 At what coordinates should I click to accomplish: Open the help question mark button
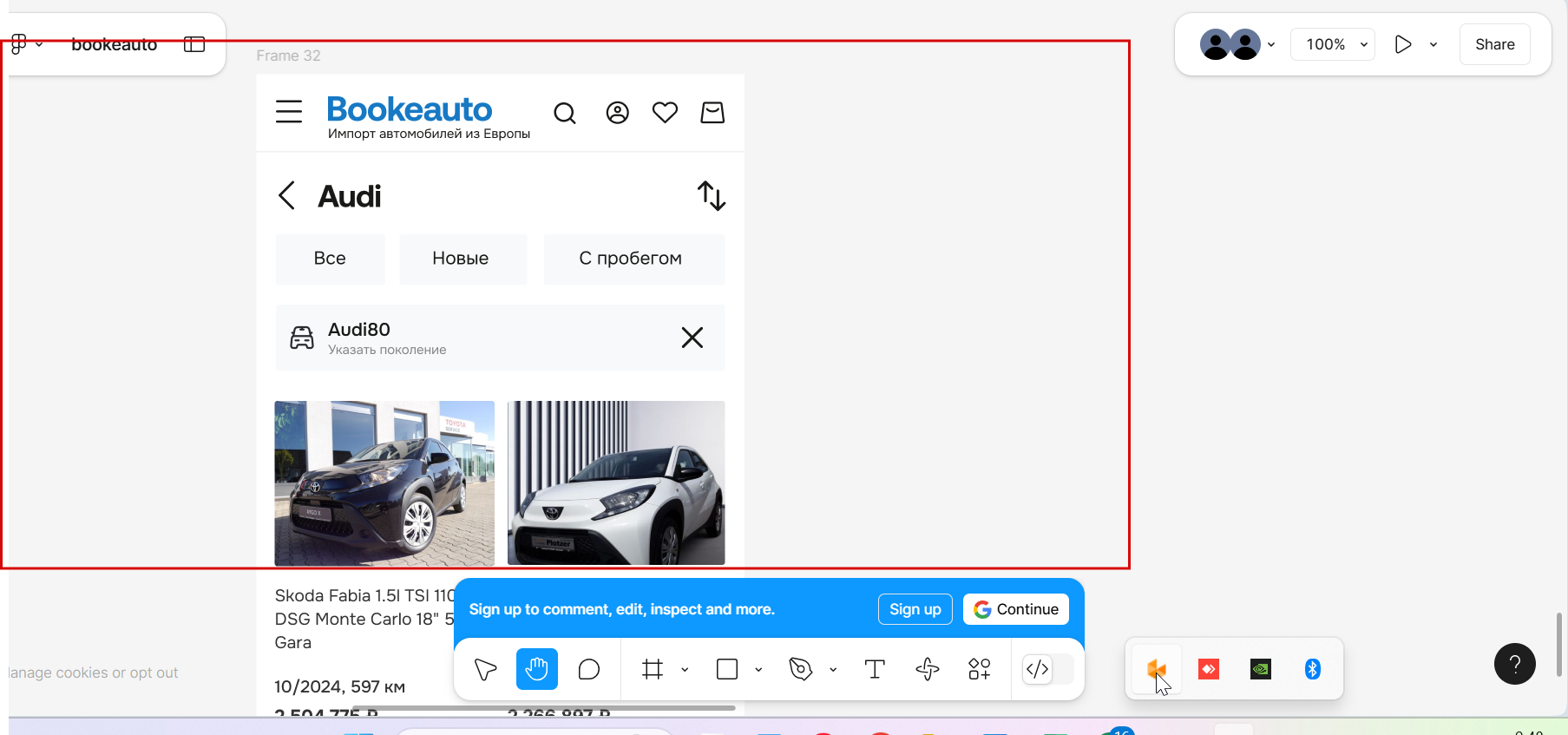click(x=1515, y=664)
